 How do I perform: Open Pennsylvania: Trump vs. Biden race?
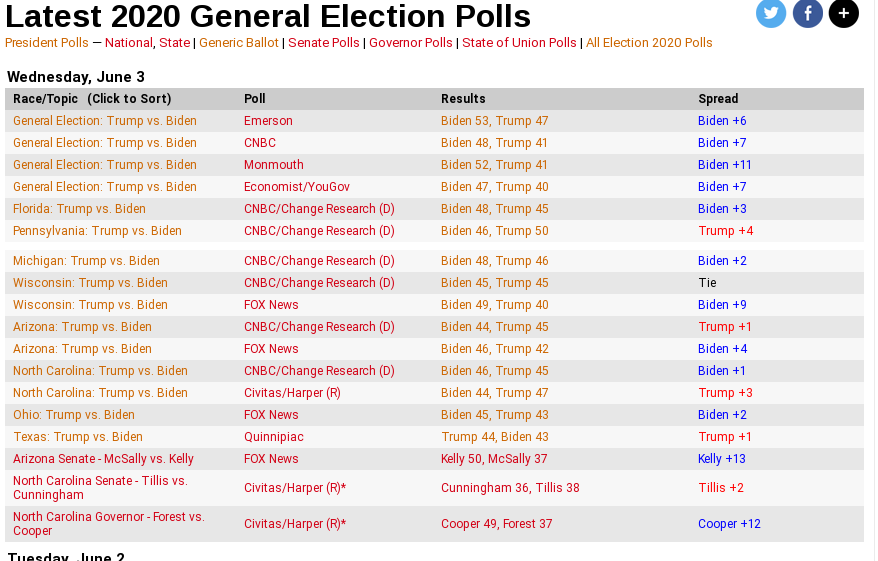[x=97, y=231]
